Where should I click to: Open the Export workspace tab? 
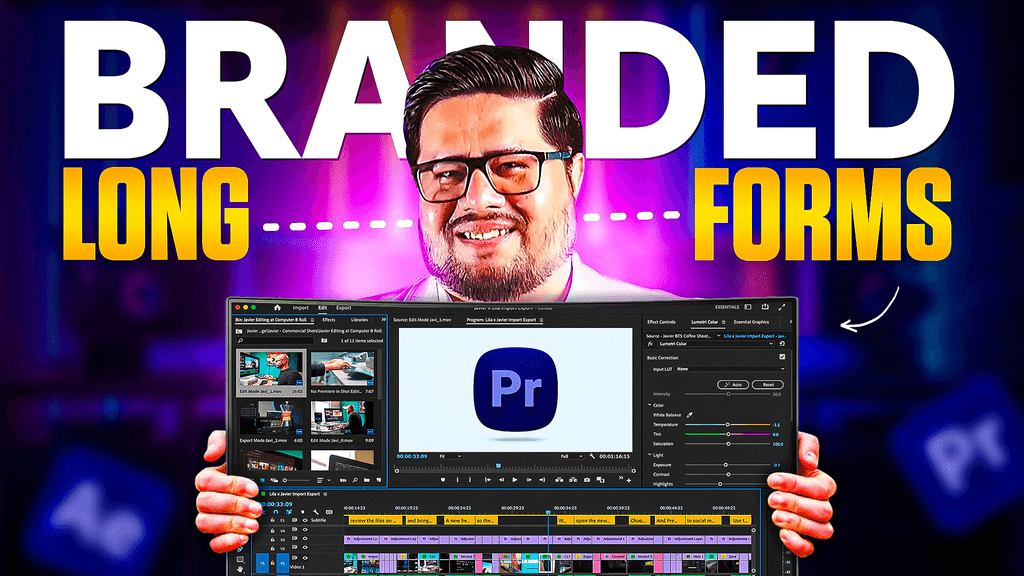pyautogui.click(x=344, y=308)
